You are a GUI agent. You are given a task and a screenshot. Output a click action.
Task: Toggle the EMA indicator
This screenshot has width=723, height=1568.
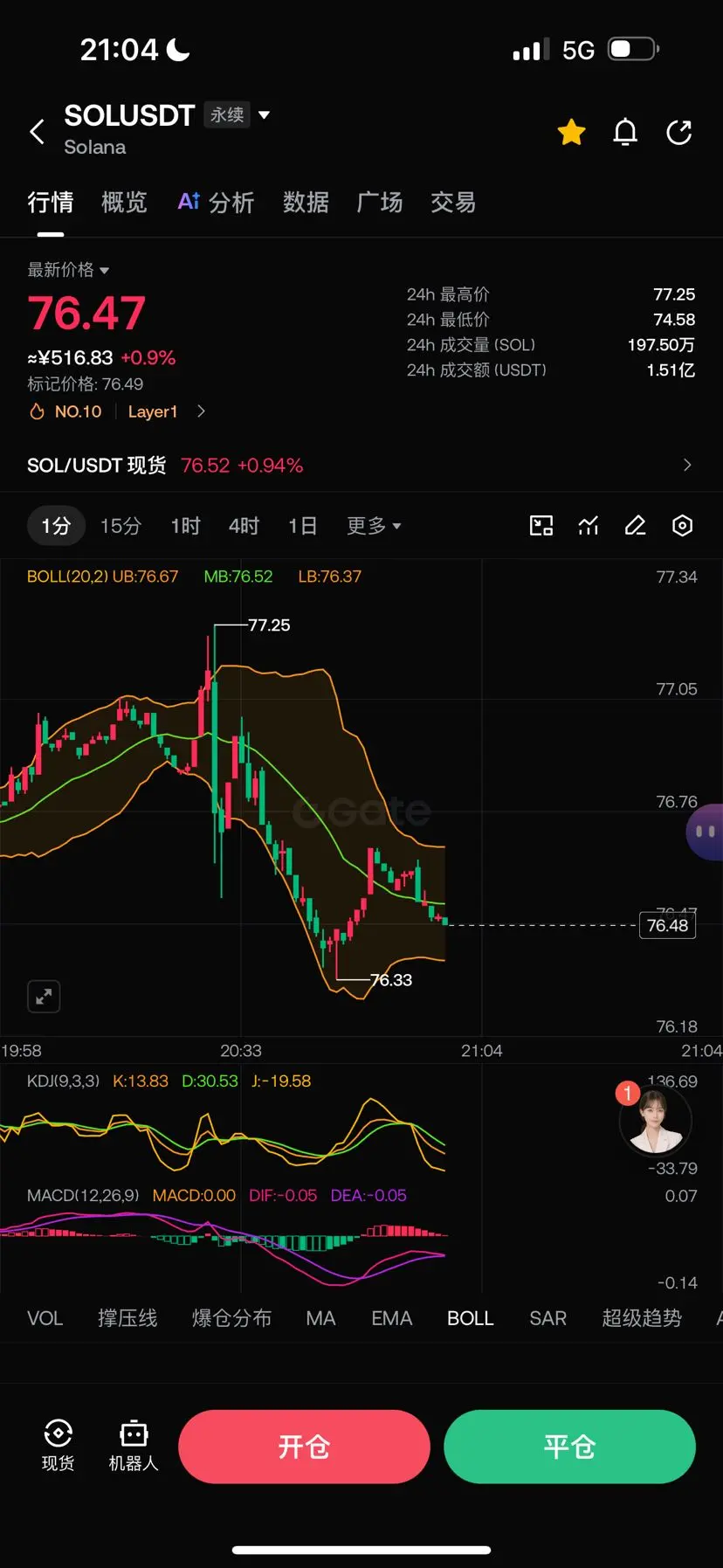[391, 1318]
